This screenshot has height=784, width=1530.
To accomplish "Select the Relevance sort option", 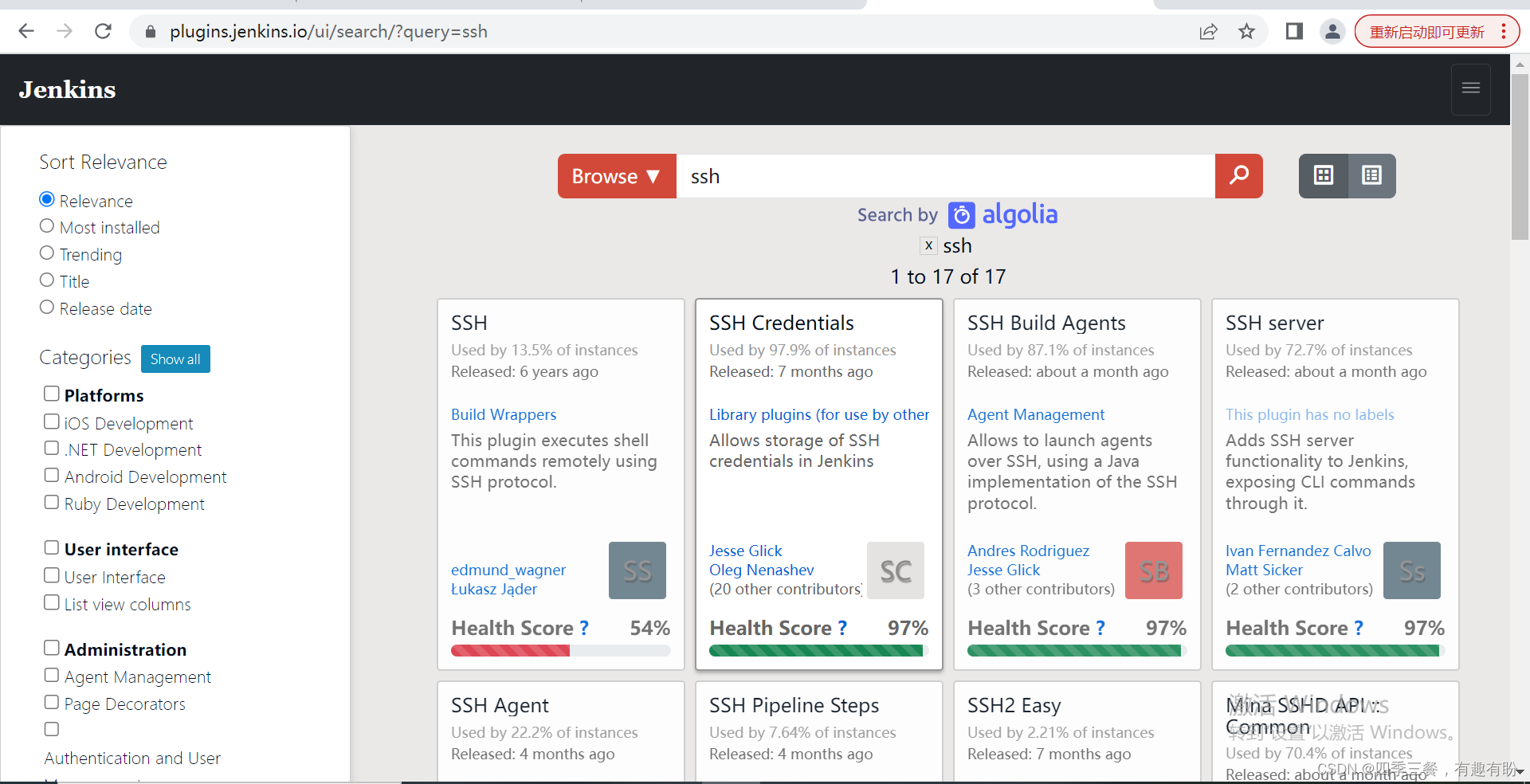I will (47, 199).
